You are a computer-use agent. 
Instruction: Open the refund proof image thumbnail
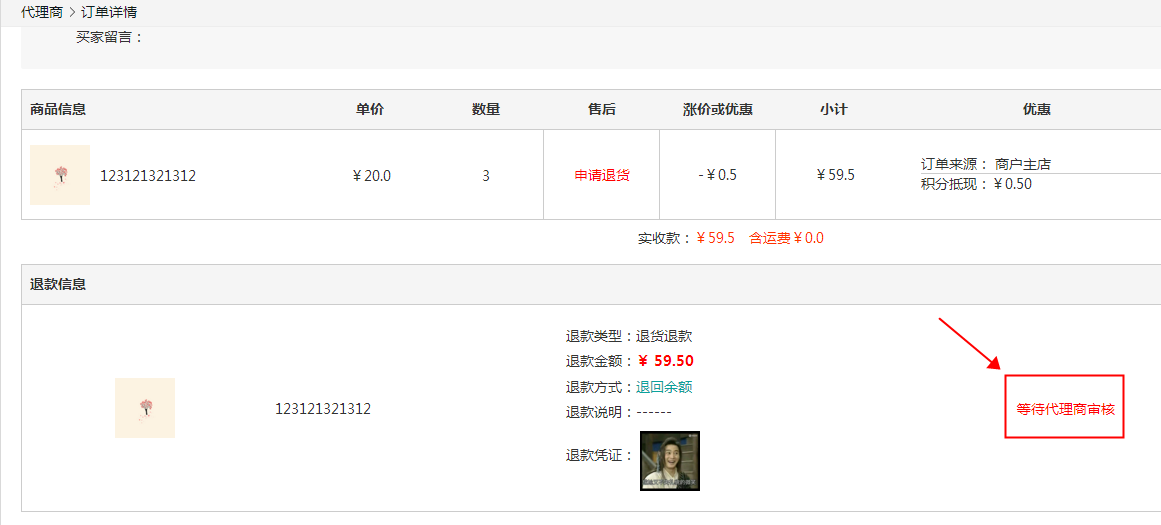[669, 461]
